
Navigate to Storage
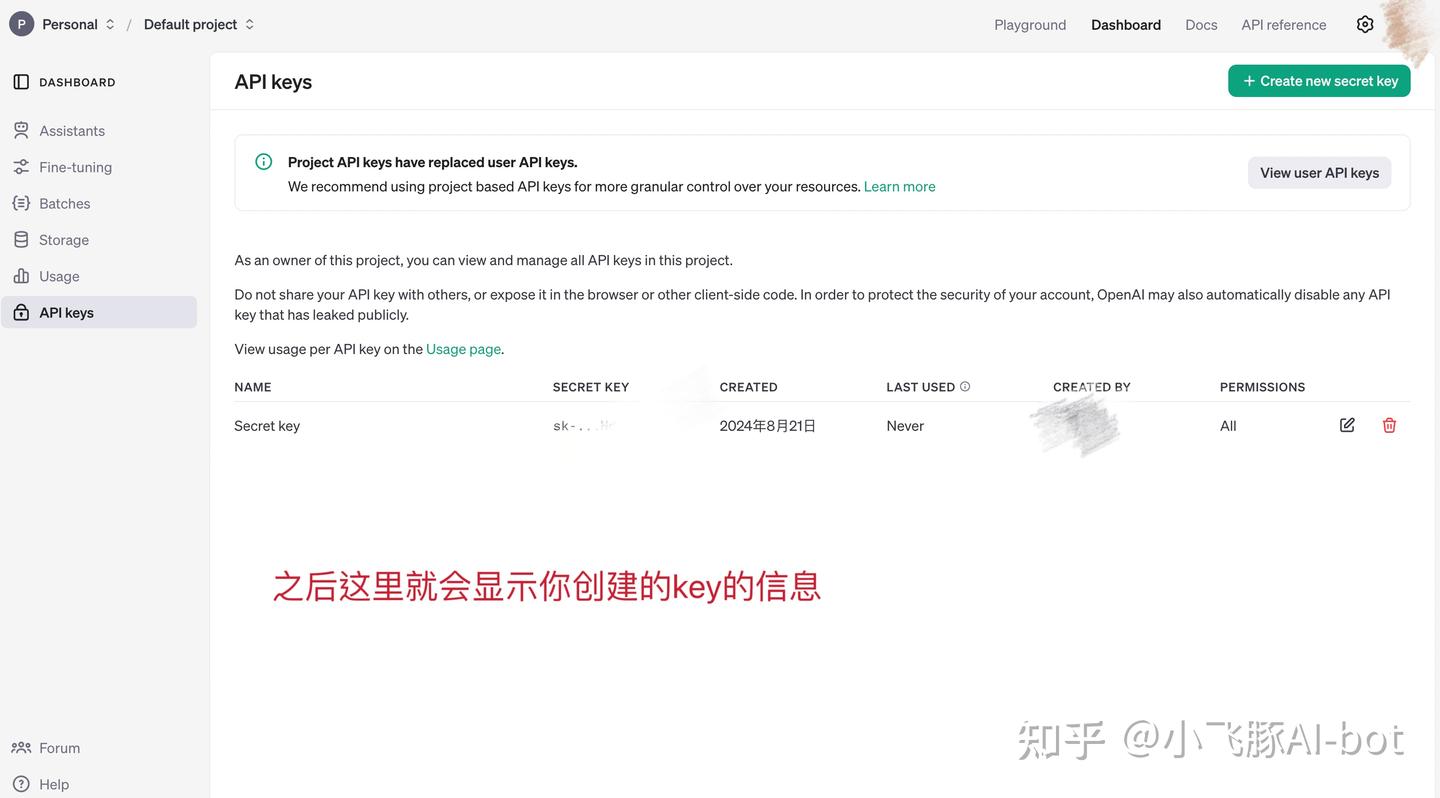(x=63, y=238)
